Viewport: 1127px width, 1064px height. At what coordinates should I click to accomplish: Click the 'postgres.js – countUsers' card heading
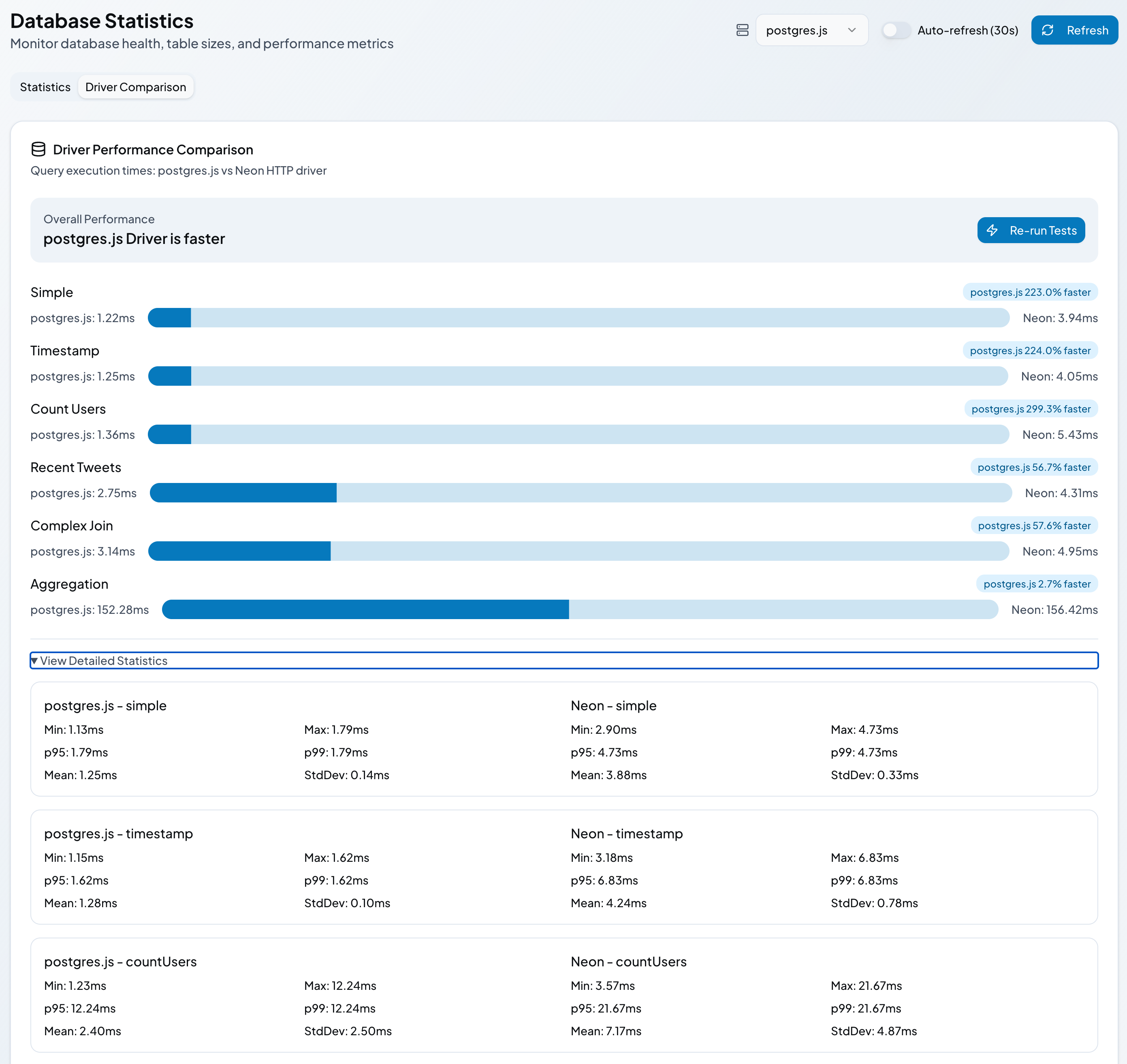[x=120, y=962]
